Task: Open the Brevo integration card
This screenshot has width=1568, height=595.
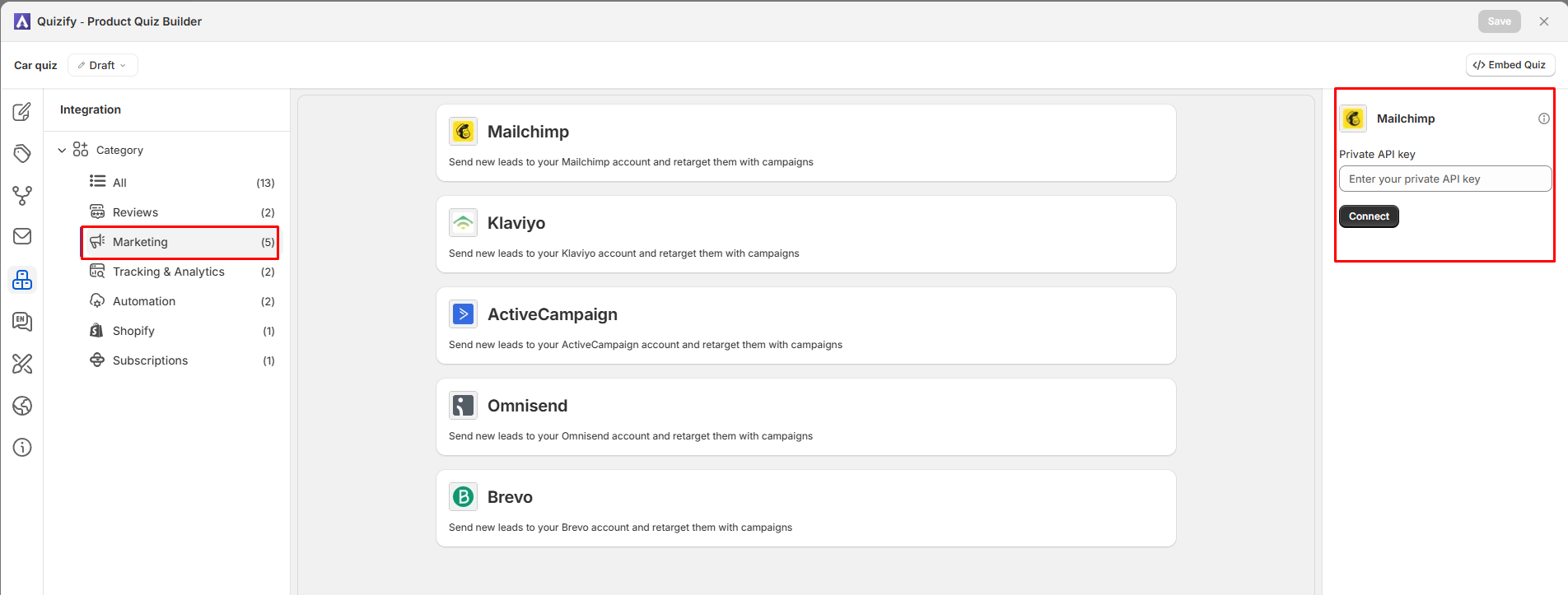Action: pos(806,509)
